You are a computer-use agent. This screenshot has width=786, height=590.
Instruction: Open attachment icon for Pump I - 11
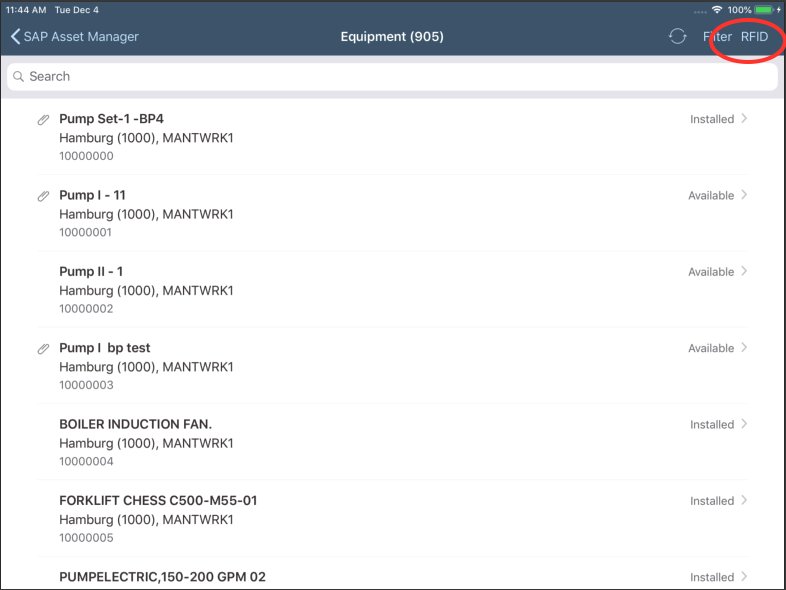point(44,196)
